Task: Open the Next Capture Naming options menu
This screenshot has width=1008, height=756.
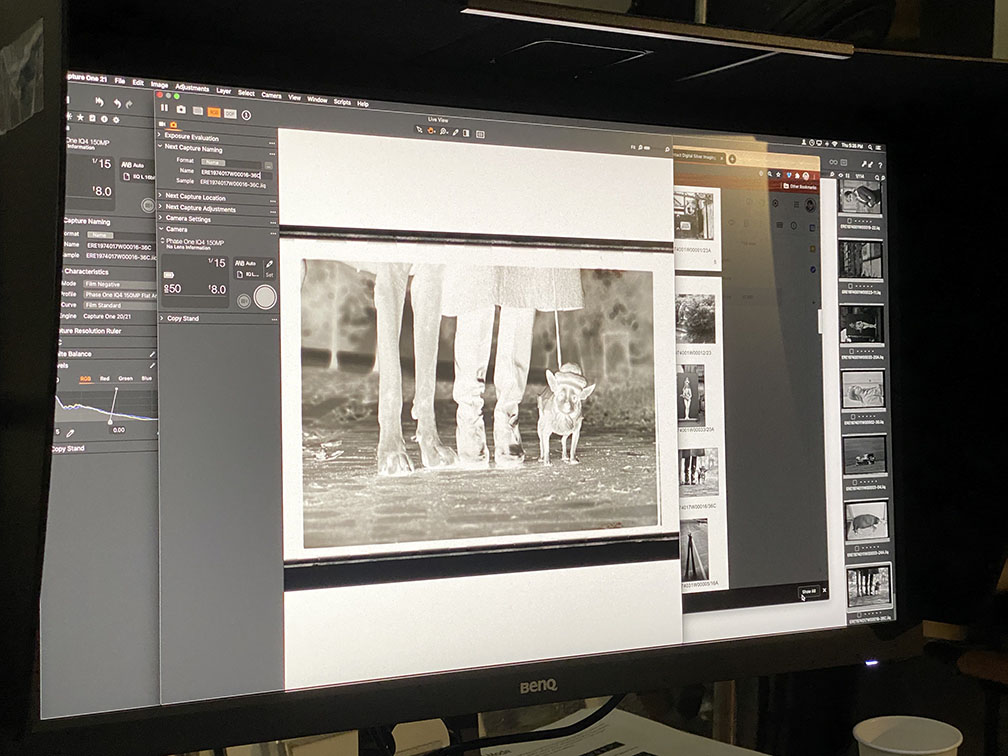Action: 273,154
